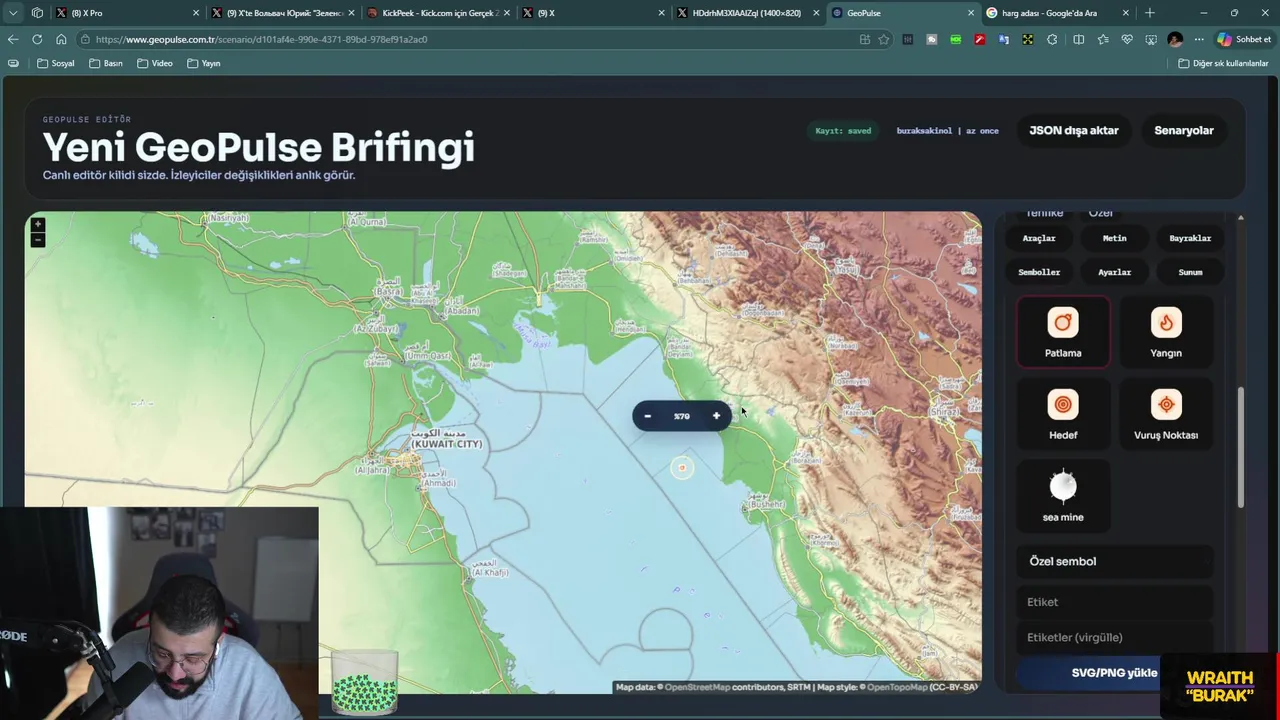Open the Sunum category
The width and height of the screenshot is (1280, 720).
coord(1190,272)
